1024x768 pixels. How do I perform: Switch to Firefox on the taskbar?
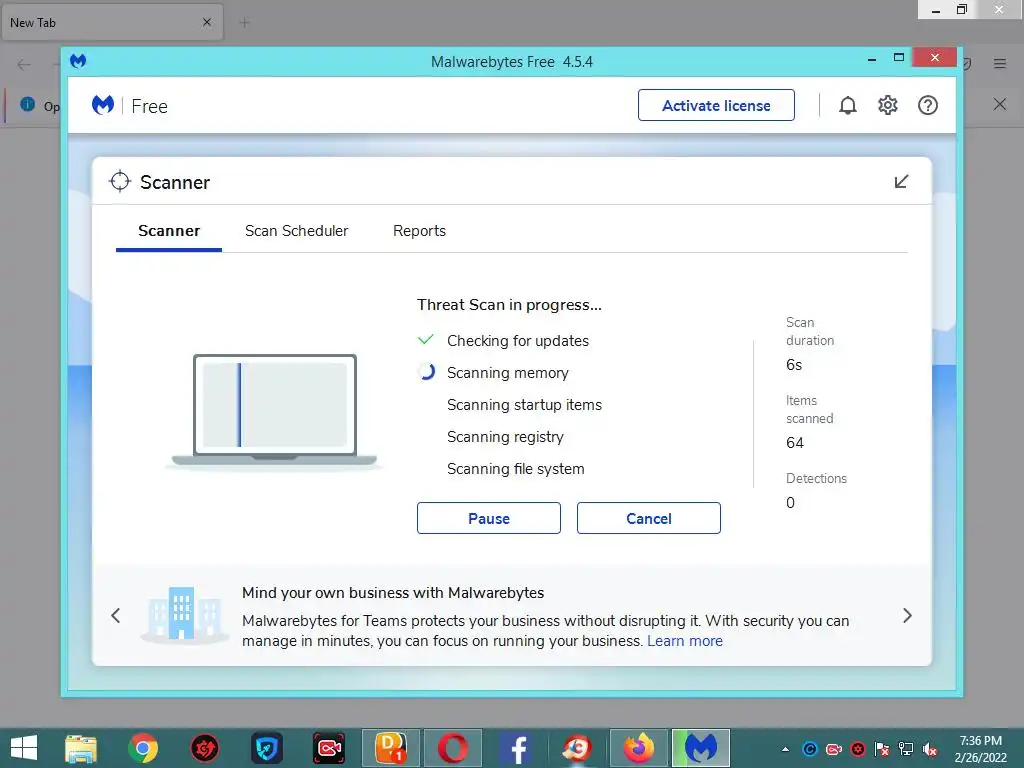pyautogui.click(x=639, y=748)
